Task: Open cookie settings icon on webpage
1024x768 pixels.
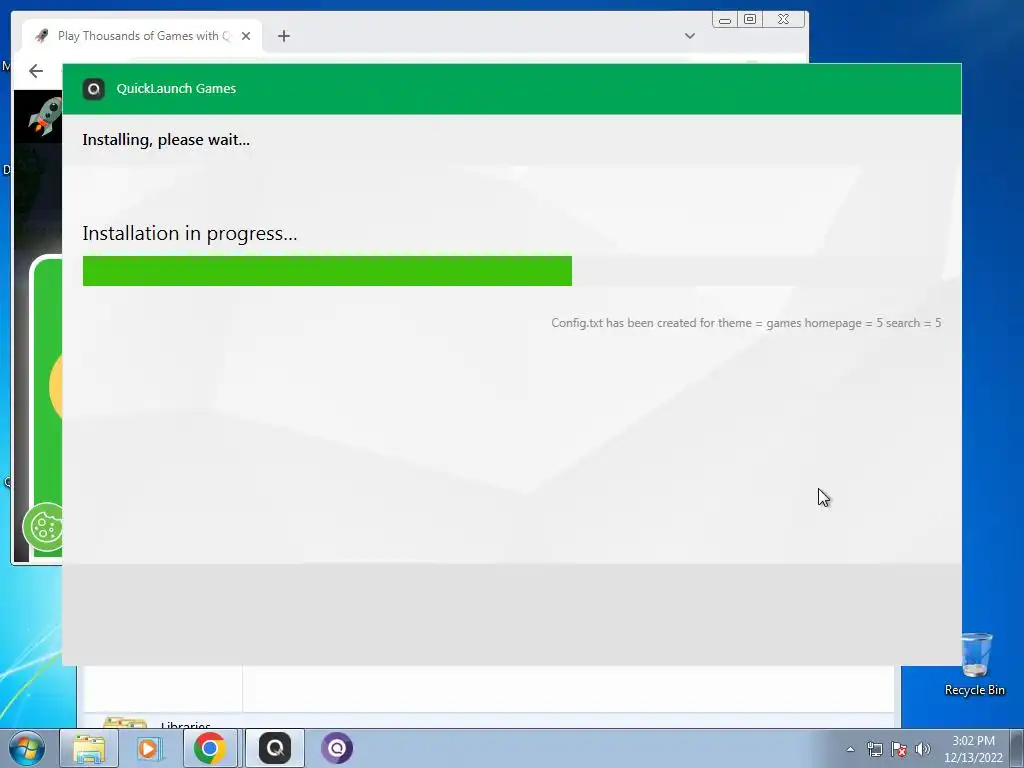Action: pos(43,527)
